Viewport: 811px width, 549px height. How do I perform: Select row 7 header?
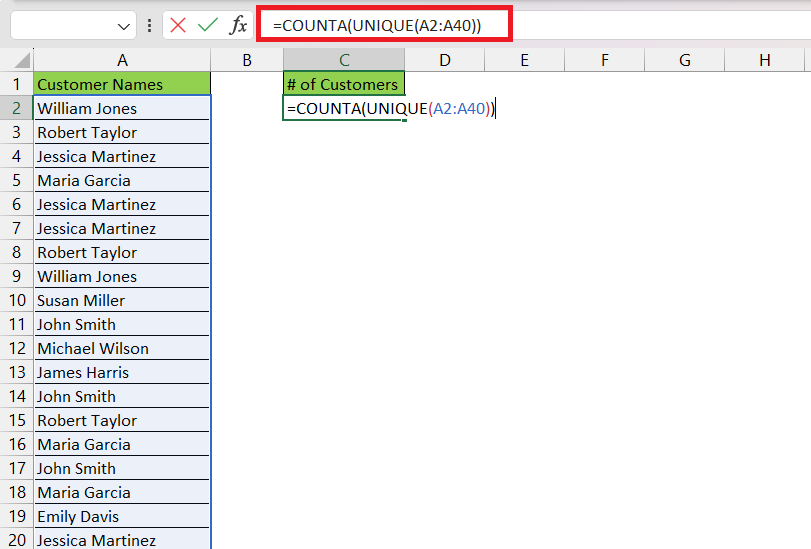17,228
